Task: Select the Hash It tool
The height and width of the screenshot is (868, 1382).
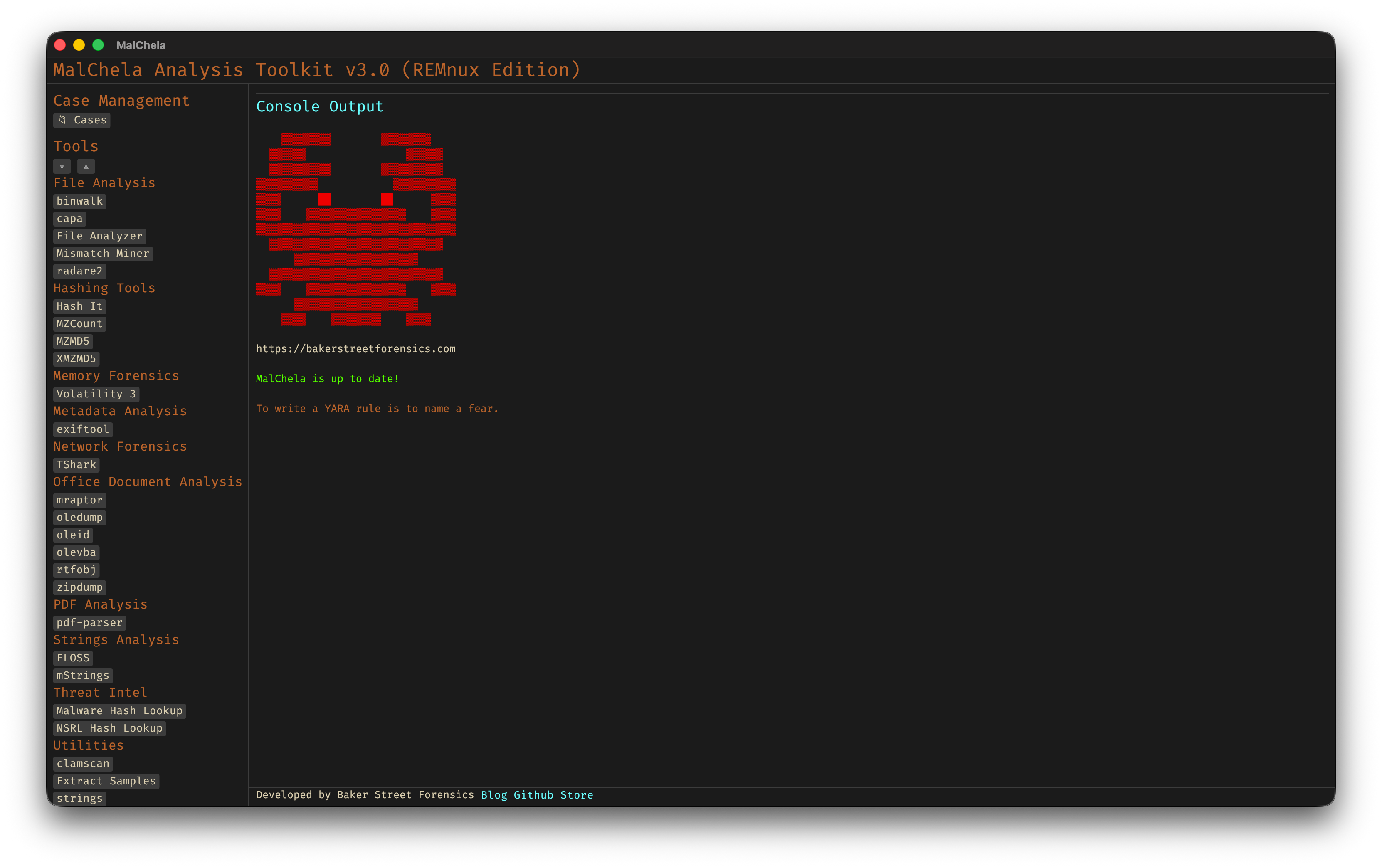Action: [80, 306]
